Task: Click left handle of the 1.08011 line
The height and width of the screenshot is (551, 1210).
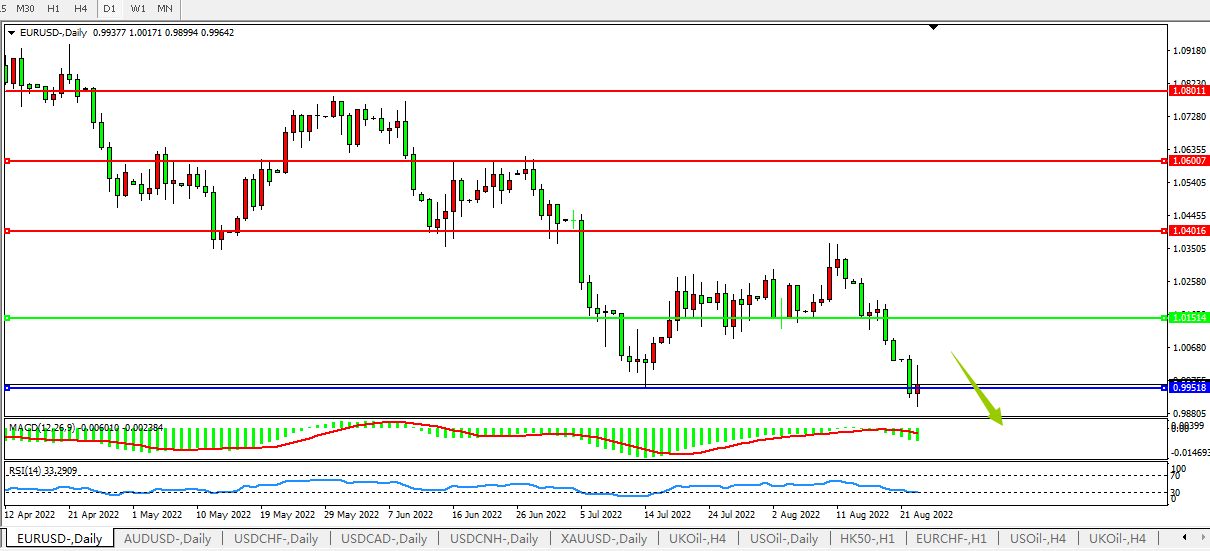Action: tap(7, 91)
